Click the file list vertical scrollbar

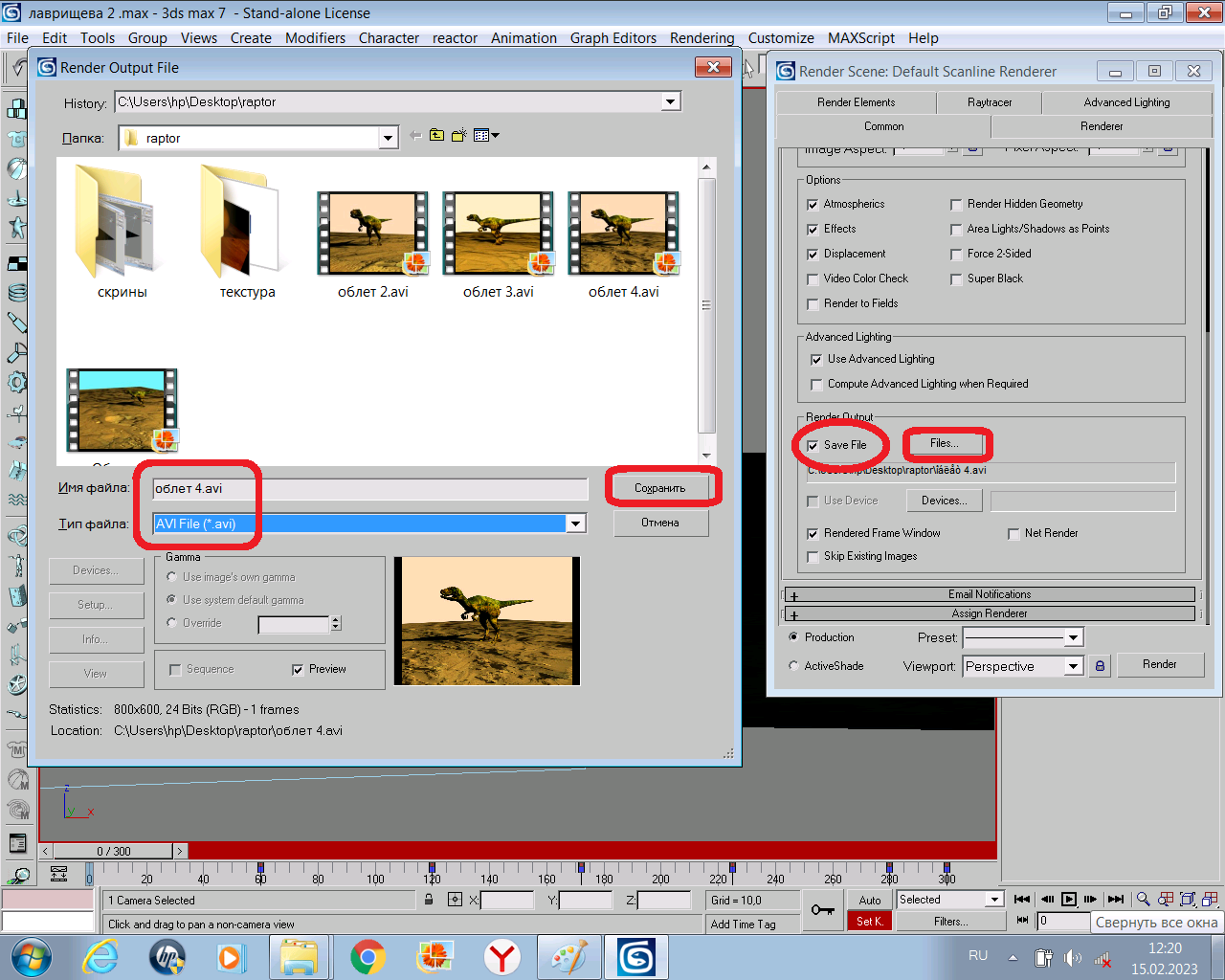pyautogui.click(x=706, y=305)
